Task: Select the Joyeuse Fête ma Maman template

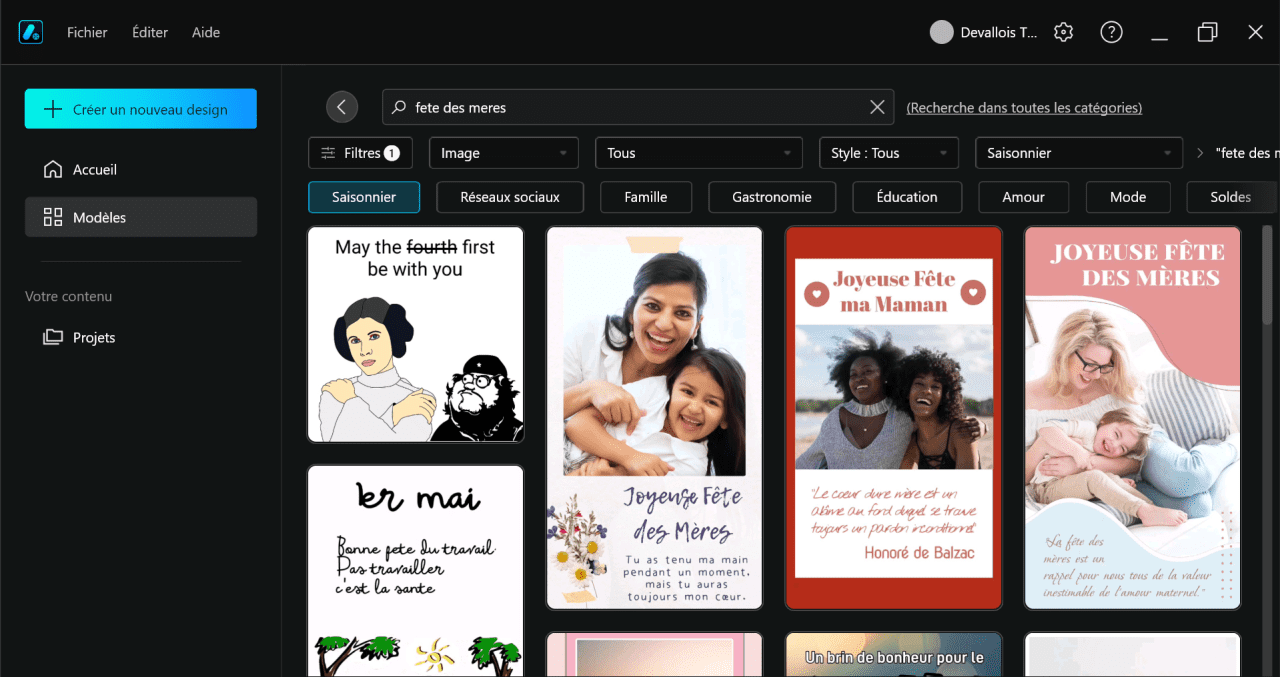Action: 894,417
